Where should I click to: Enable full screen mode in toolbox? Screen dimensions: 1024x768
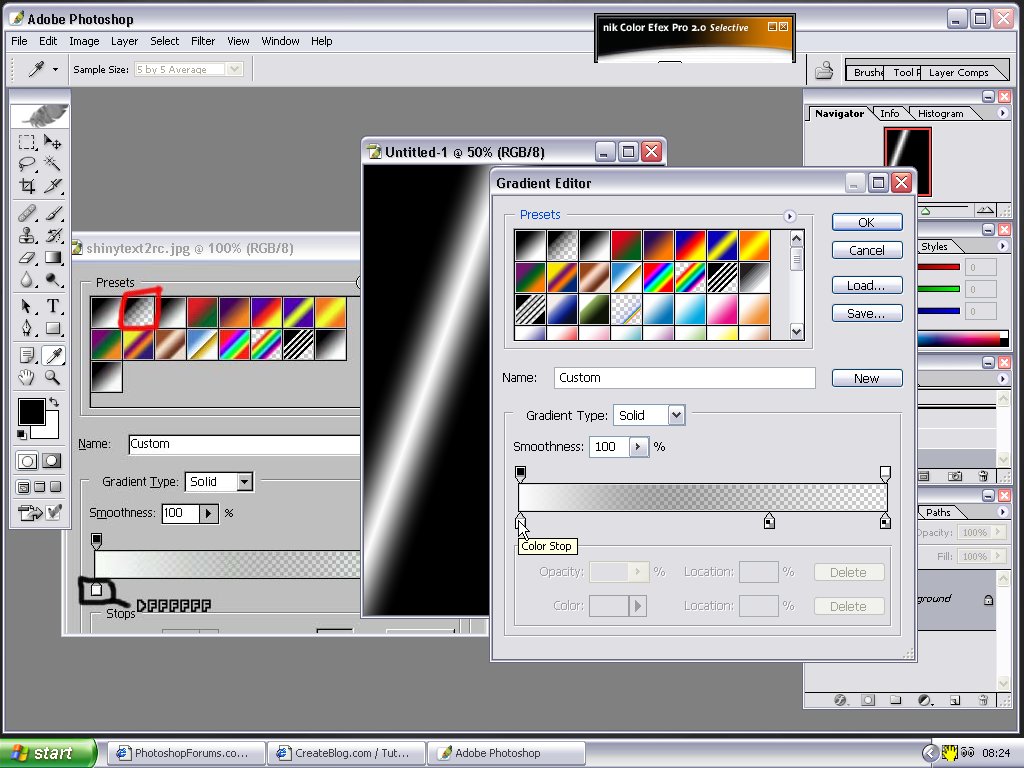click(x=57, y=487)
